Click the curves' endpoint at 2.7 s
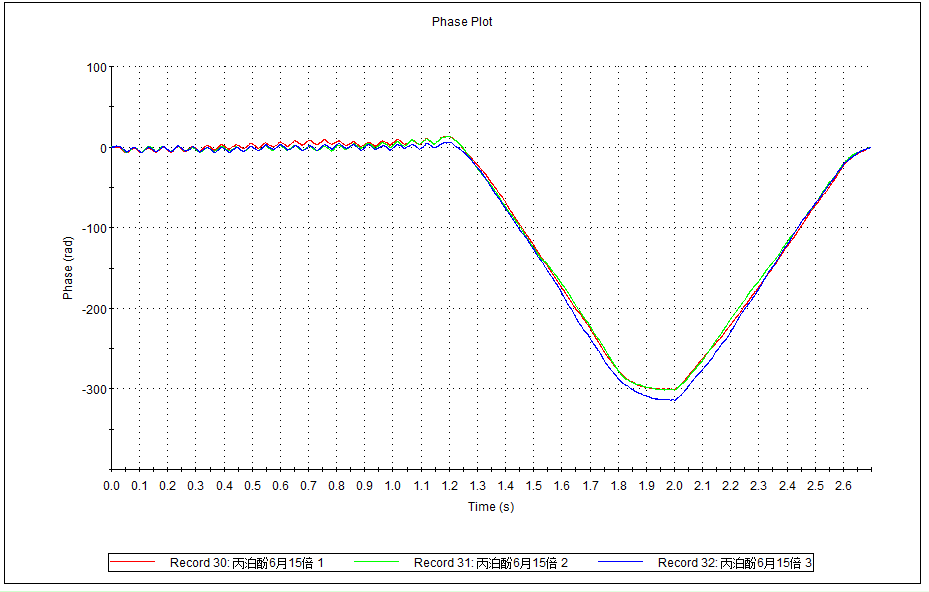 869,148
